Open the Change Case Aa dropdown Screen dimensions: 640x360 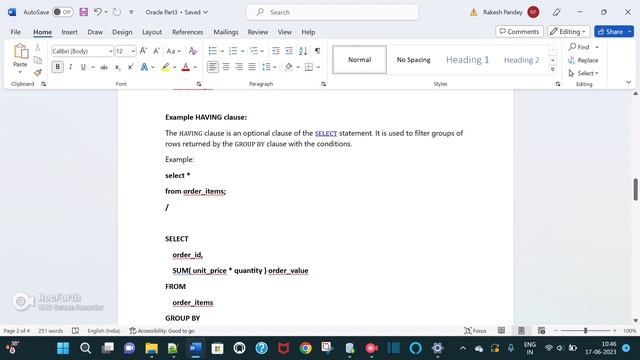[x=173, y=51]
